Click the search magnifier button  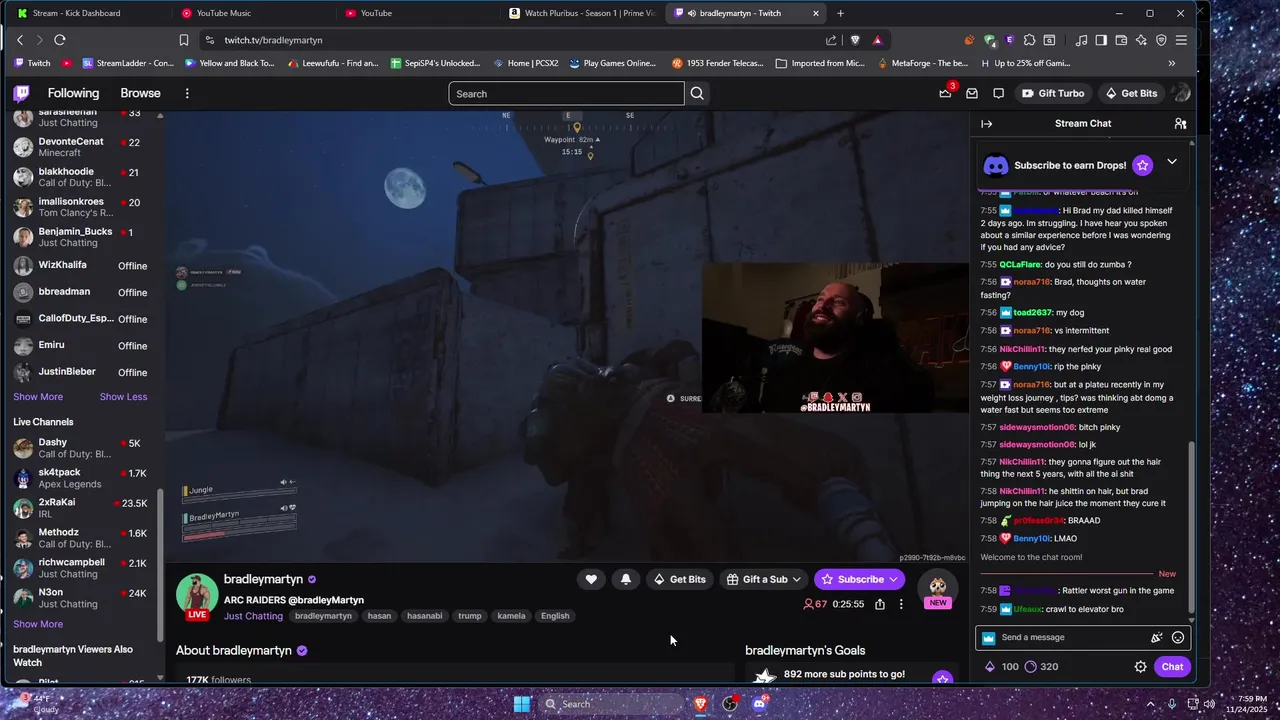[x=697, y=93]
